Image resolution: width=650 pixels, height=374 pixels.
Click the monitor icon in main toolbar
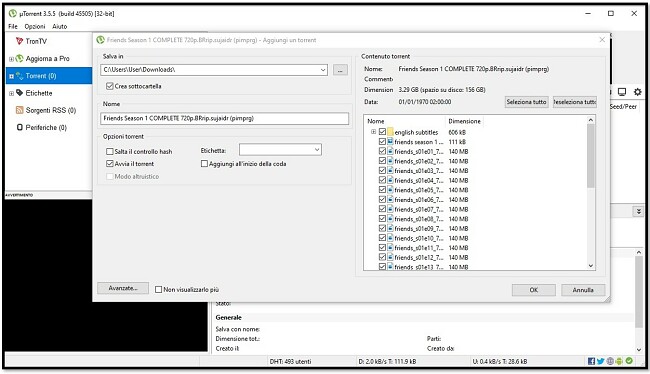[622, 92]
